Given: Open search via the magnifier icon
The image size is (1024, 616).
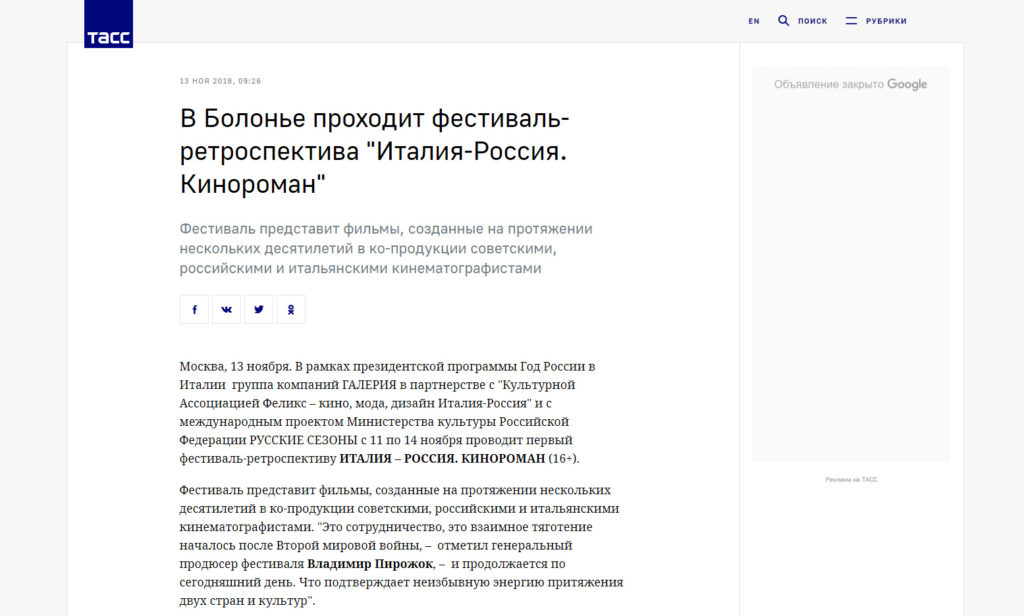Looking at the screenshot, I should point(784,20).
